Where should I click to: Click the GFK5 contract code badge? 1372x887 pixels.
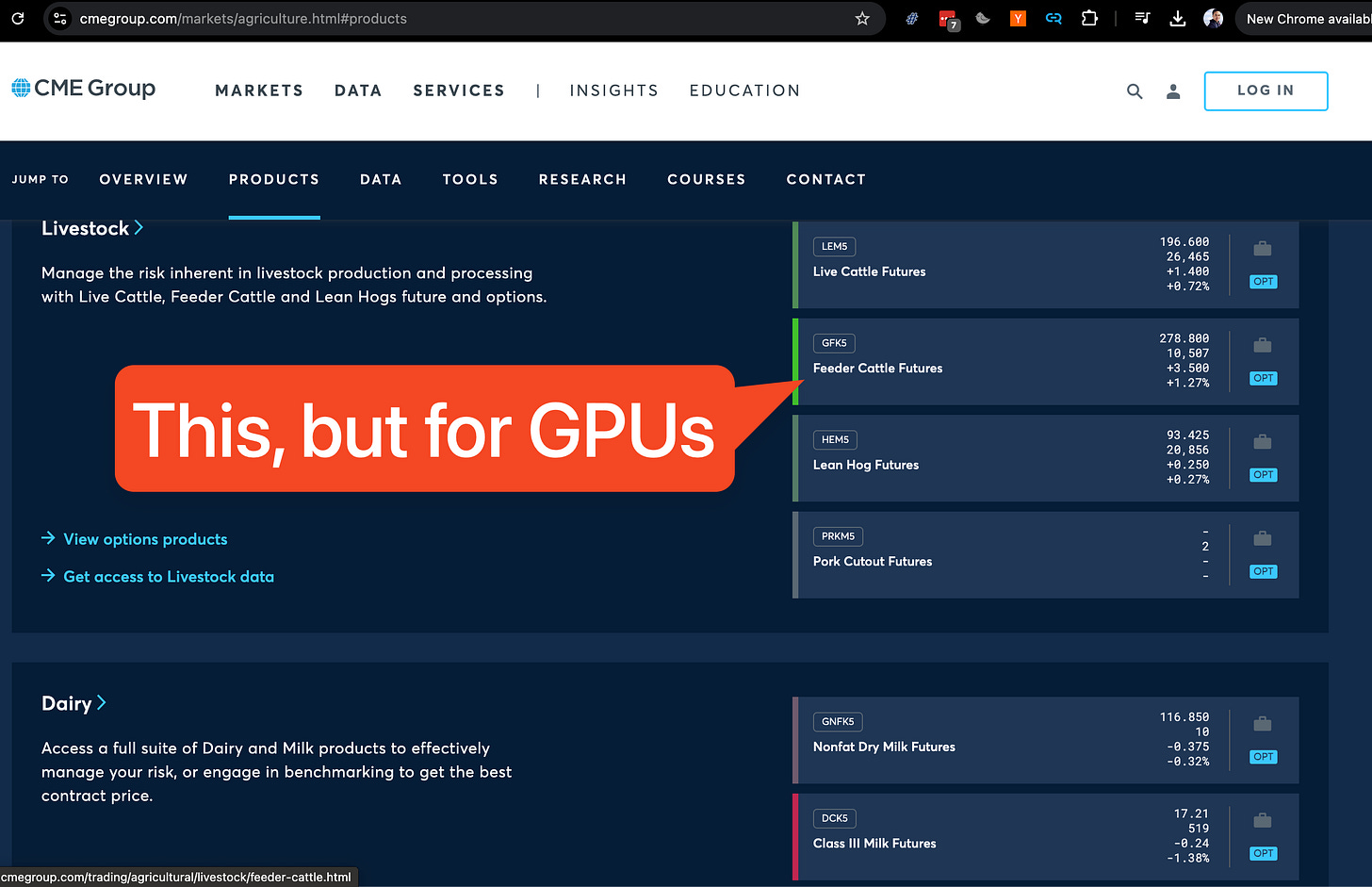[x=834, y=343]
